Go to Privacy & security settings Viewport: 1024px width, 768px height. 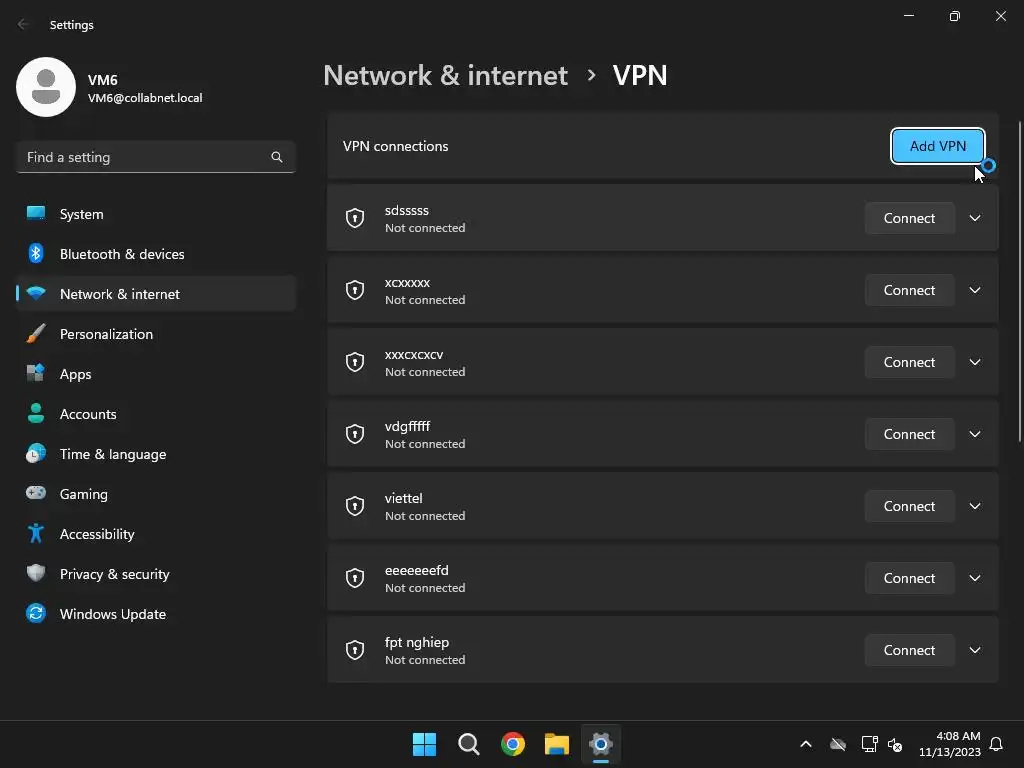click(114, 574)
